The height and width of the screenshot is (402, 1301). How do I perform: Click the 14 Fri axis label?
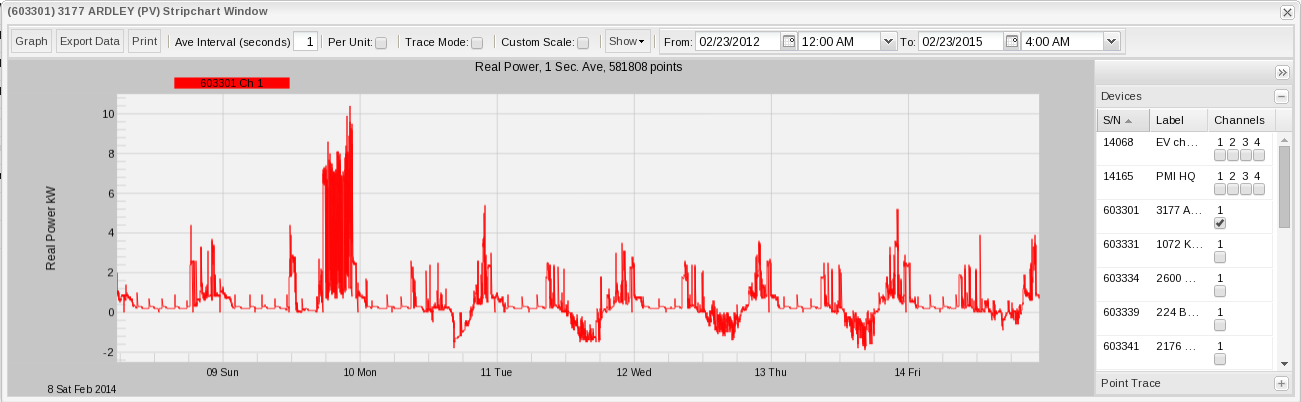907,372
